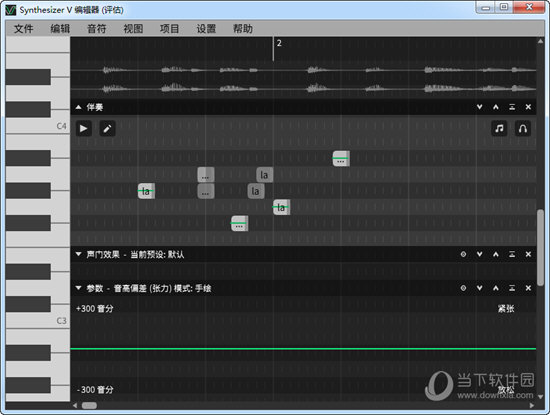Click horizontal scrollbar right arrow

pos(532,405)
